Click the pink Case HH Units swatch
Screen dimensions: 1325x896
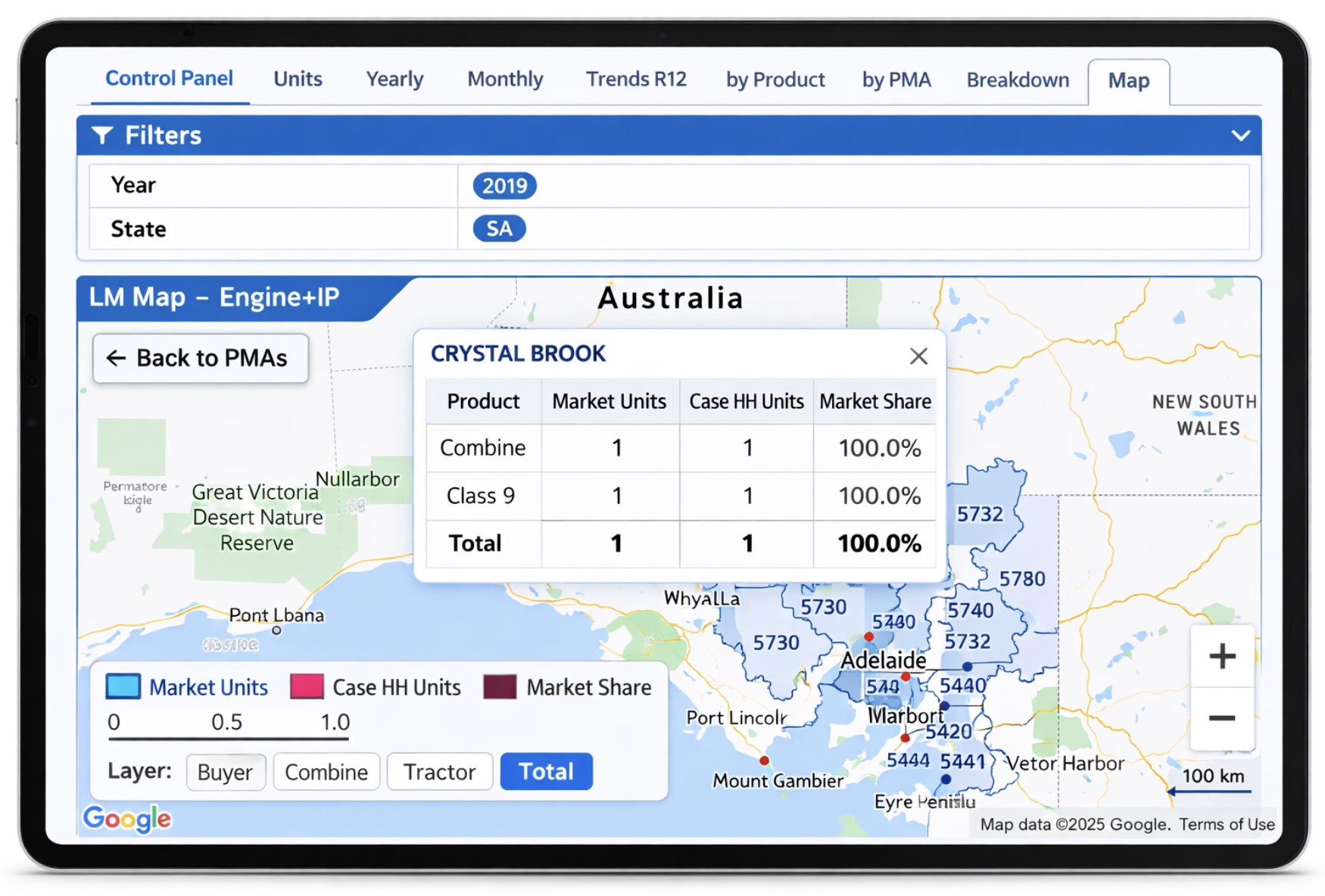tap(307, 686)
